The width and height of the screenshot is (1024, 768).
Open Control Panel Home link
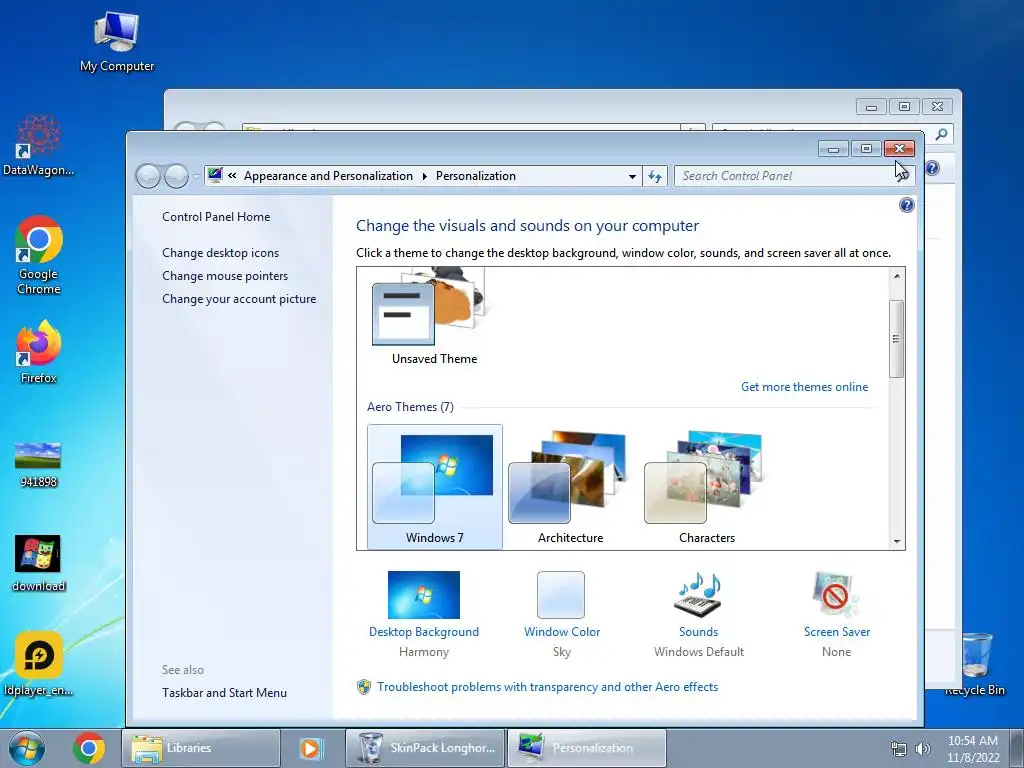pos(216,217)
